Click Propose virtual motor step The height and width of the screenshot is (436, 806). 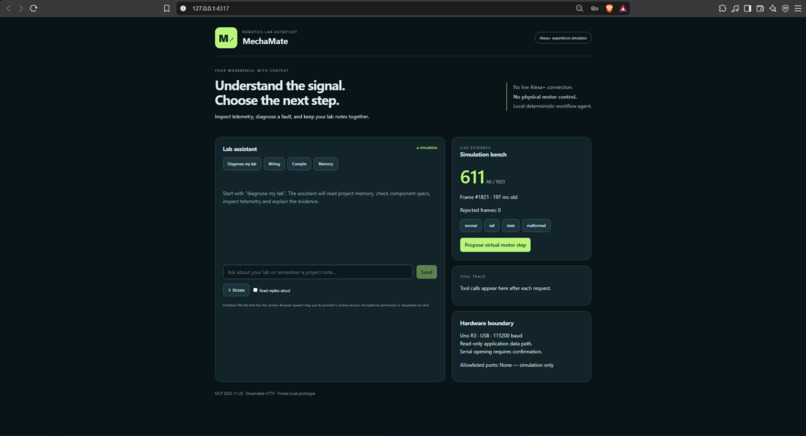pyautogui.click(x=495, y=245)
